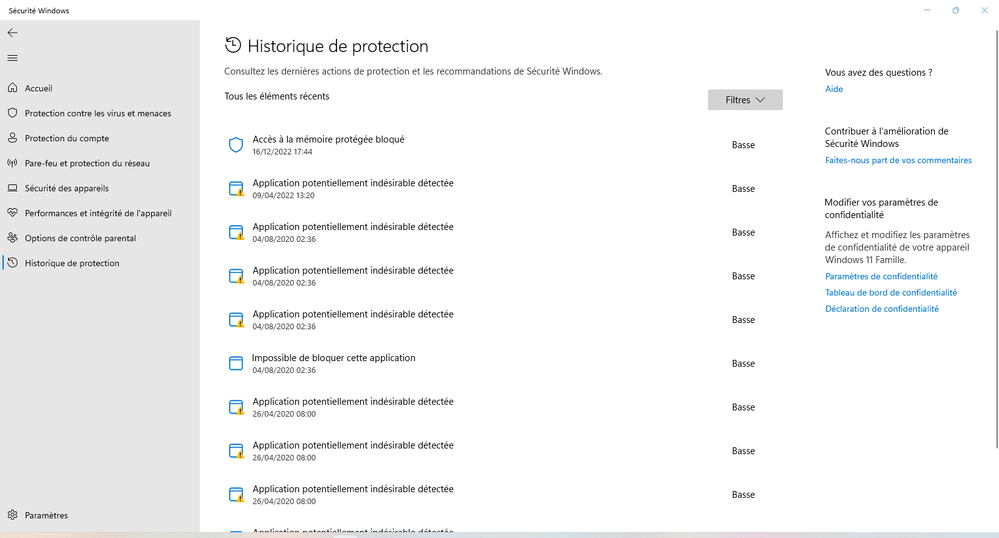Click the Protection du compte person icon
Screen dimensions: 999x538
click(x=13, y=138)
